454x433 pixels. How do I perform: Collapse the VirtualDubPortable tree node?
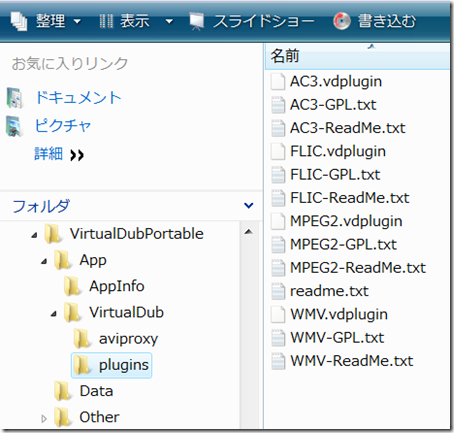34,236
